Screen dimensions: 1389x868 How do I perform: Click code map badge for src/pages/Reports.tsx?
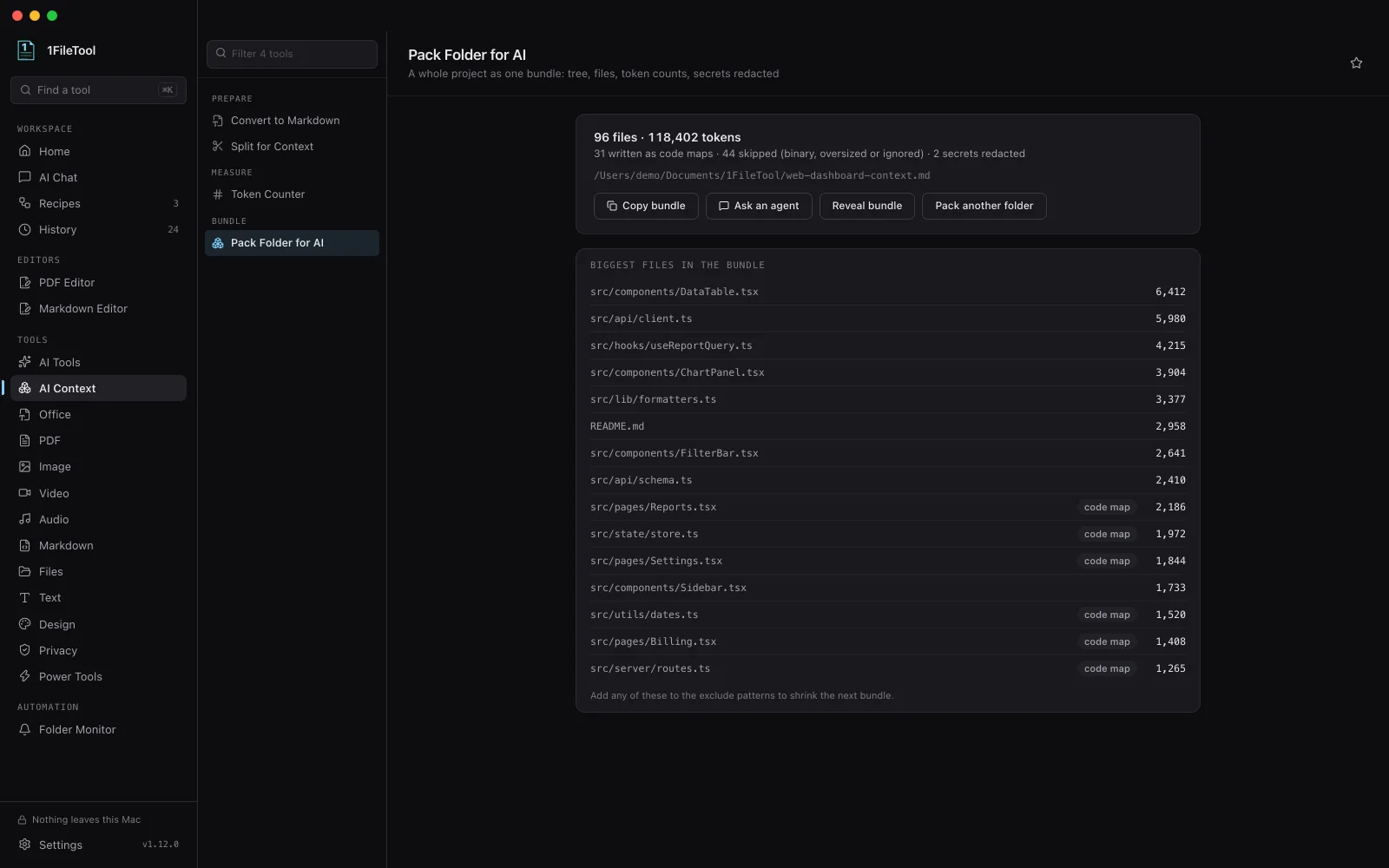pos(1107,507)
